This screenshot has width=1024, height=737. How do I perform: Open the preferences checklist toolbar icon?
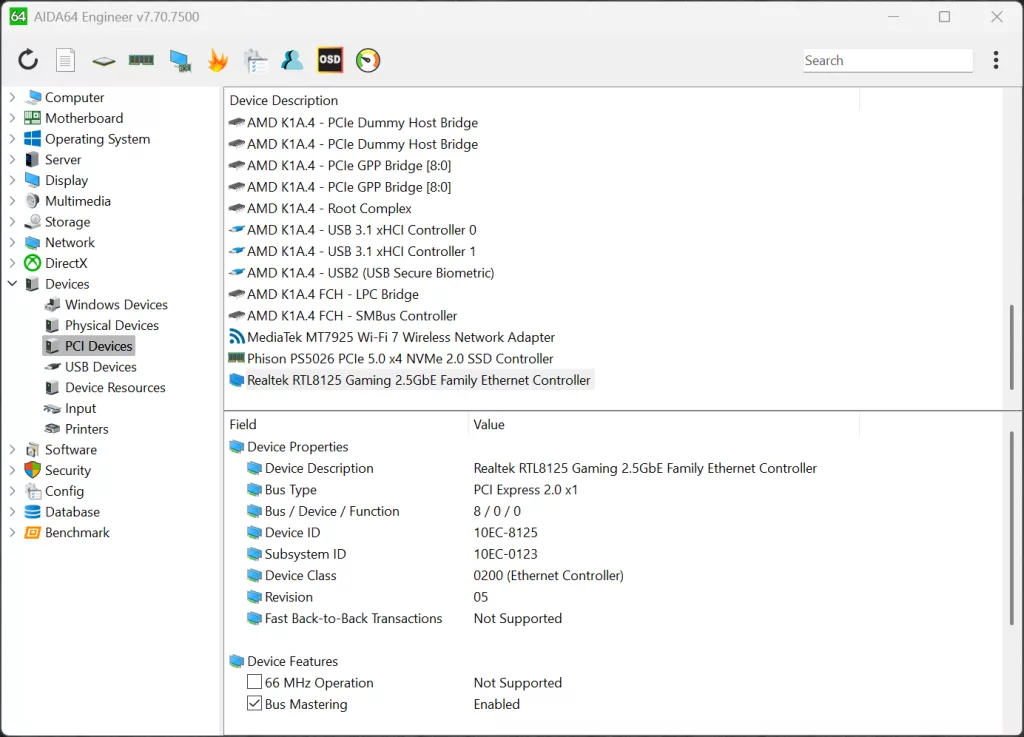tap(255, 60)
